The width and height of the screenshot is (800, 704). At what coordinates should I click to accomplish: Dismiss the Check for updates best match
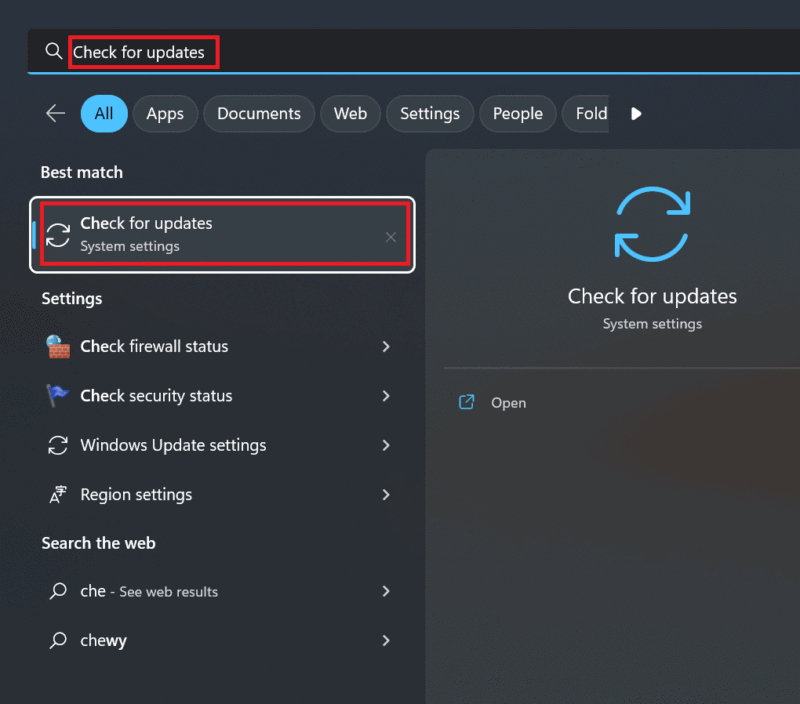[x=391, y=235]
